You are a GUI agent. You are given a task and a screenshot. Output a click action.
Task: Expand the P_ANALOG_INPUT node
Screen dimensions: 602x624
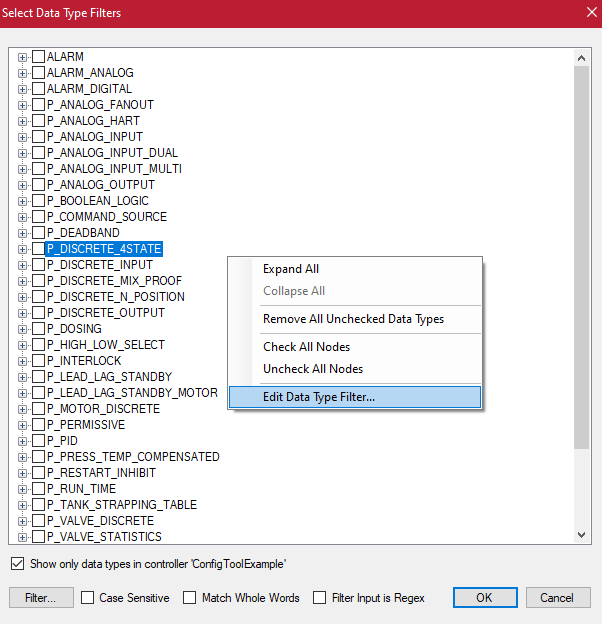pyautogui.click(x=22, y=137)
